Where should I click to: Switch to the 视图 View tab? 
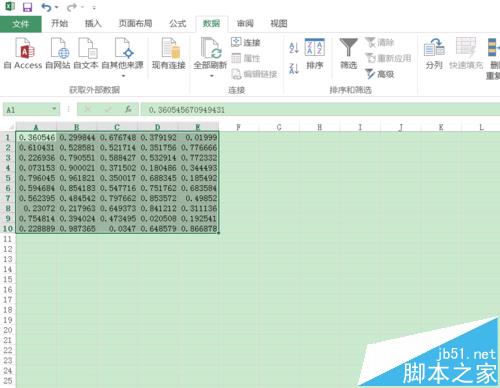pyautogui.click(x=279, y=23)
